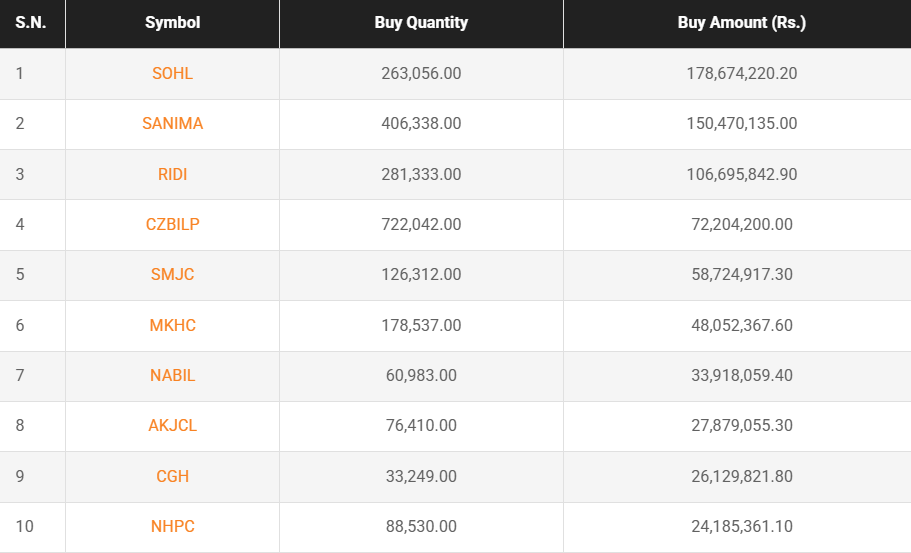Select buy amount 58,724,917.30
911x553 pixels.
[741, 274]
